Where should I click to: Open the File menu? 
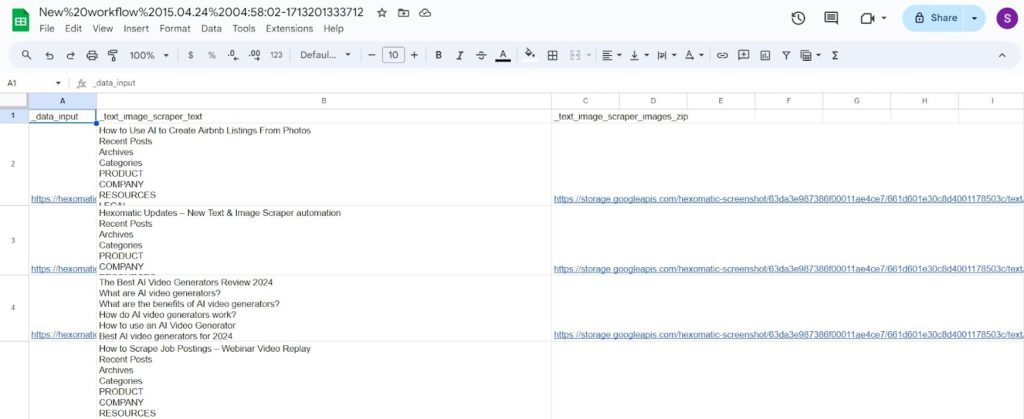(47, 29)
